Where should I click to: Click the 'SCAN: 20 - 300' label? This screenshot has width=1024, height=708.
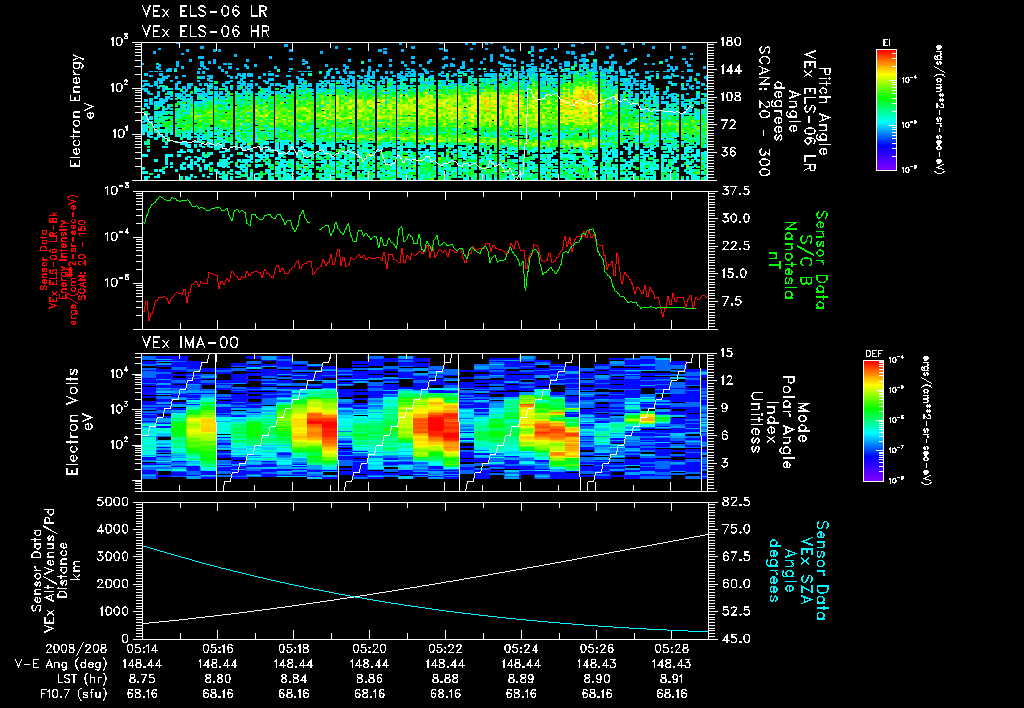[764, 111]
